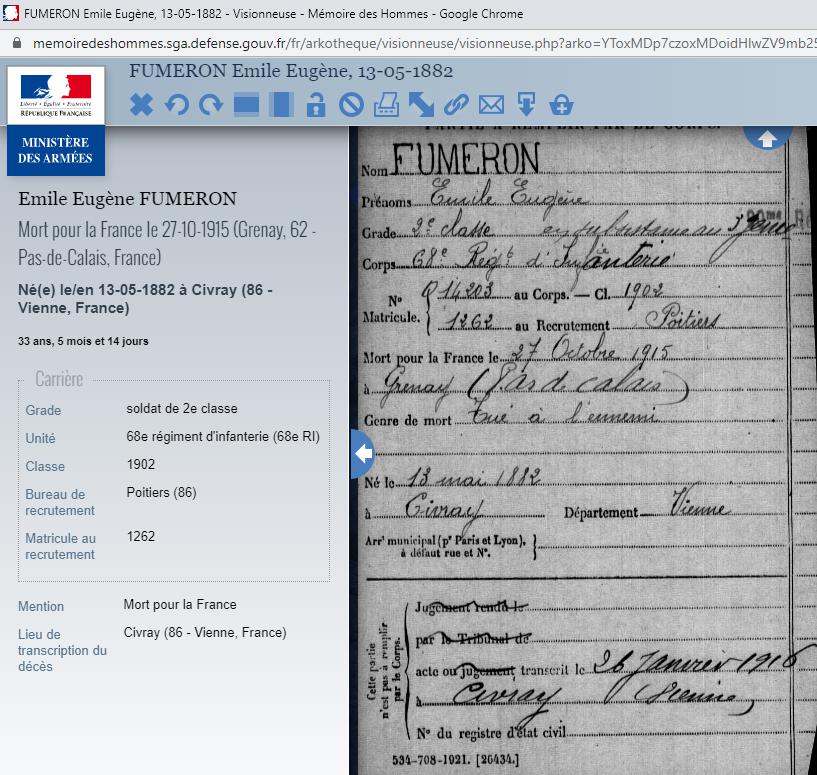Close the viewer with the X icon
817x775 pixels.
tap(141, 105)
